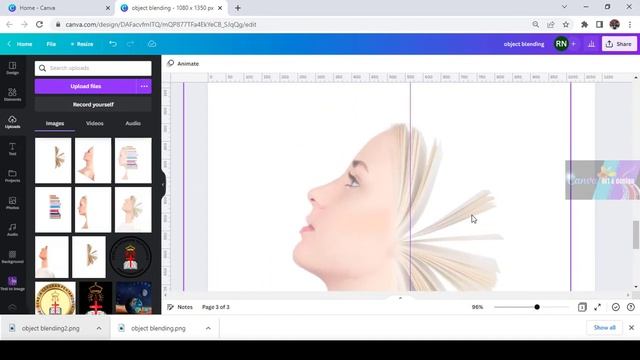Click the canvas vertical scrollbar thumb
The height and width of the screenshot is (360, 640).
point(636,234)
